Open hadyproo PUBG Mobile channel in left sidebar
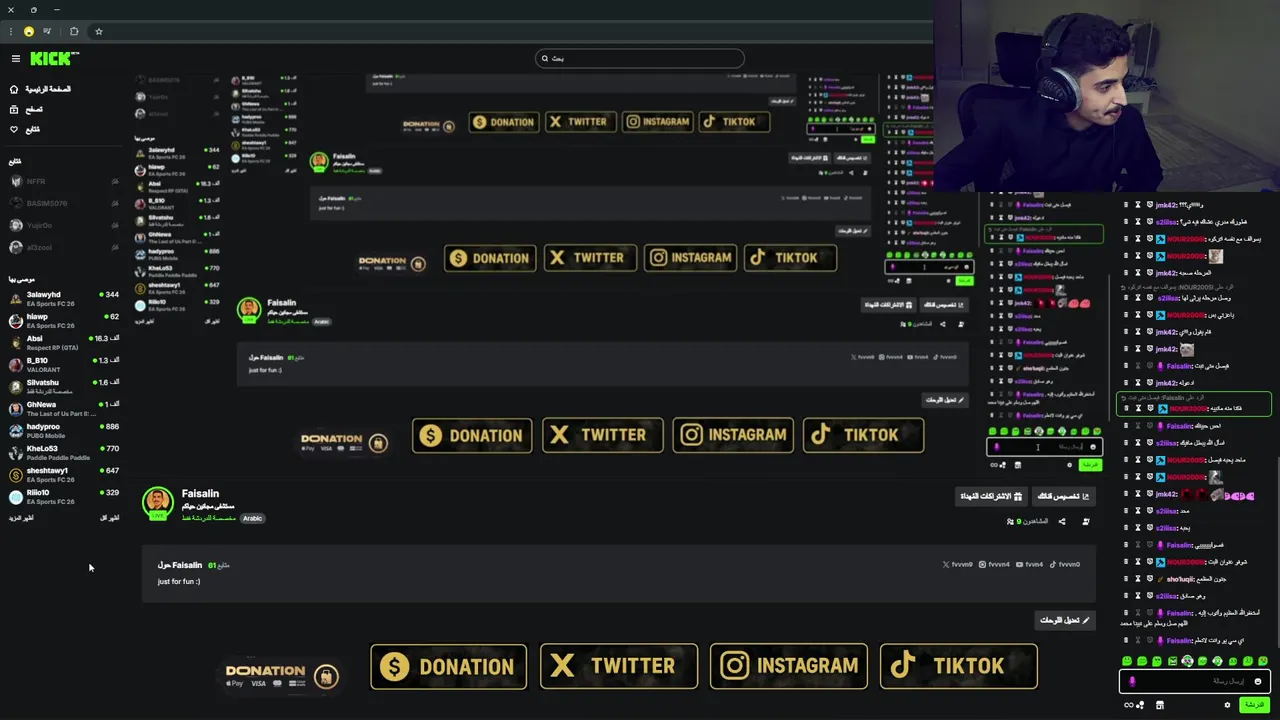This screenshot has height=720, width=1280. pyautogui.click(x=64, y=431)
